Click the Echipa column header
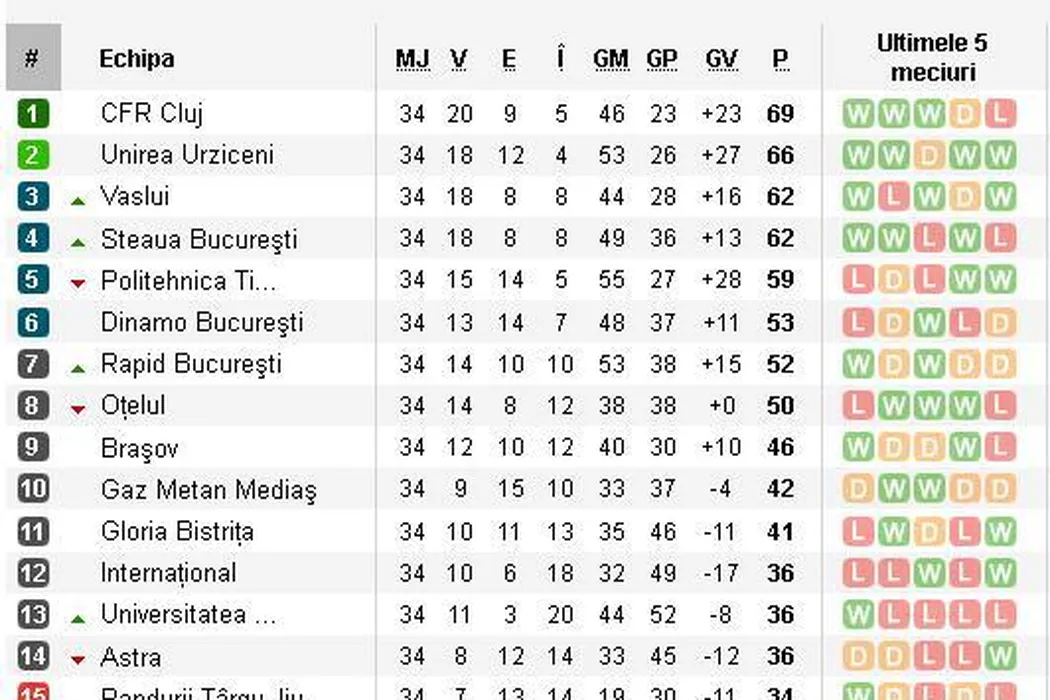This screenshot has height=700, width=1050. (x=137, y=59)
